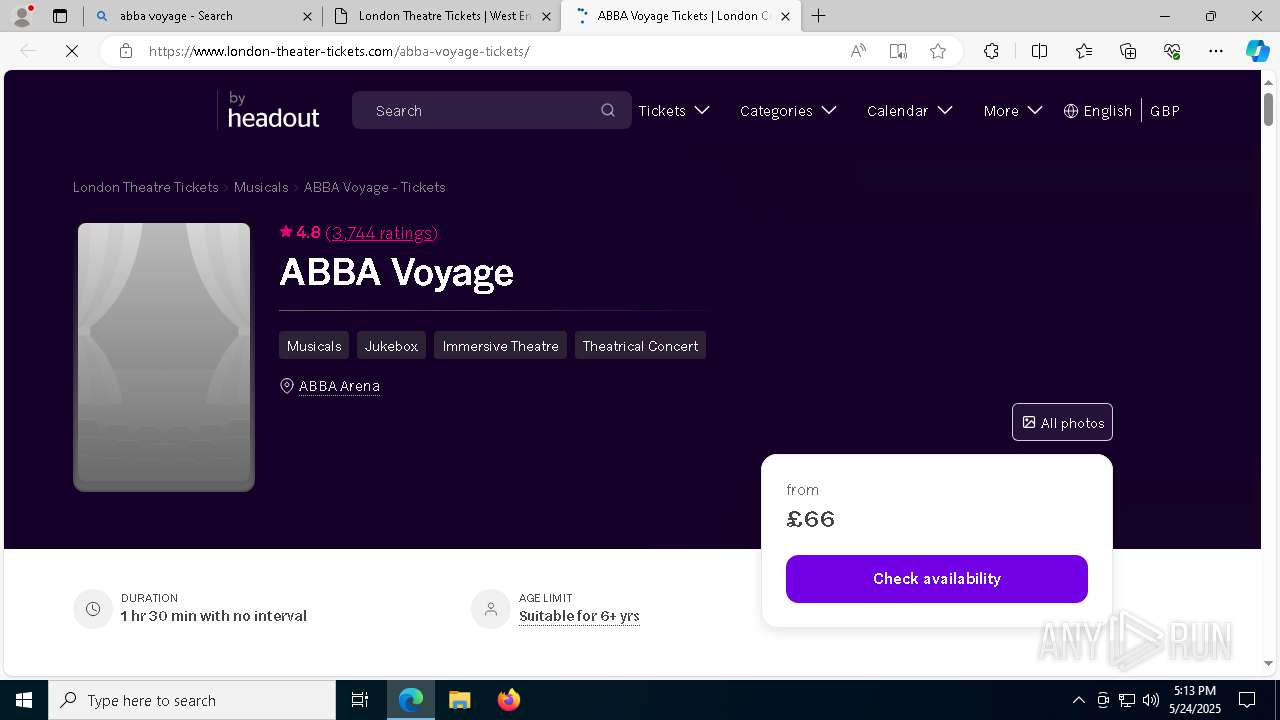Screen dimensions: 1280x720
Task: Go to London Theatre Tickets breadcrumb
Action: pos(146,187)
